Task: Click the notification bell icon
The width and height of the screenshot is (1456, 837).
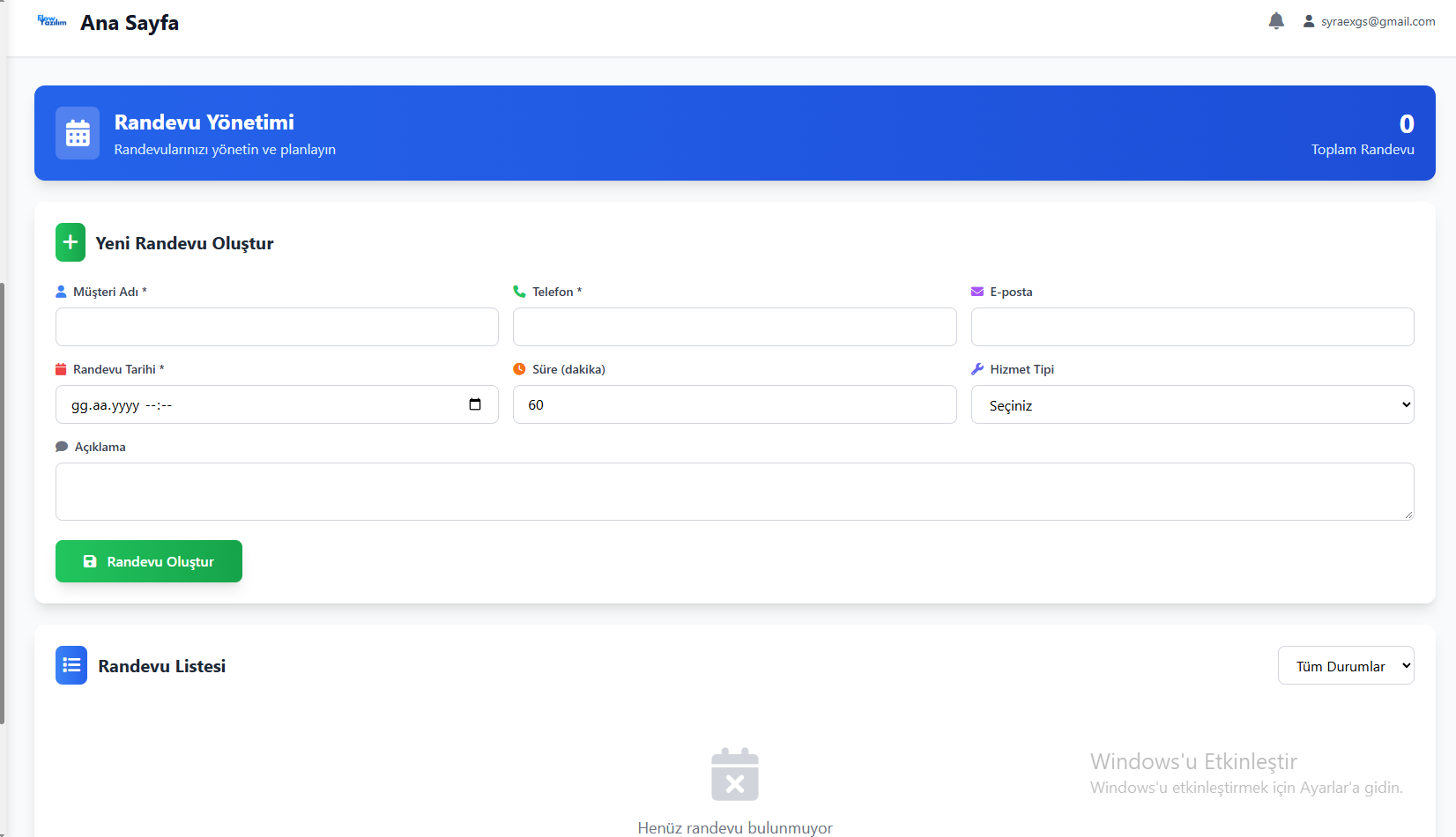Action: [x=1276, y=21]
